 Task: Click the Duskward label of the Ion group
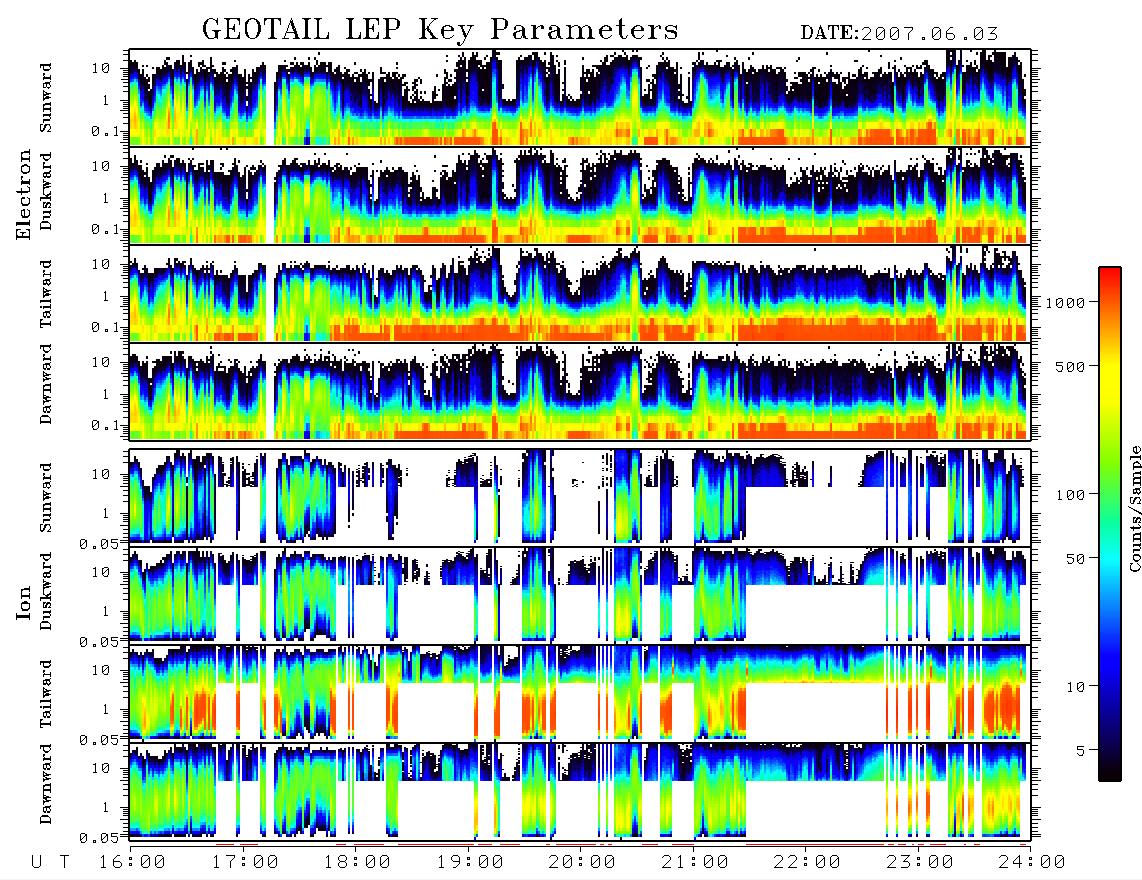pos(45,591)
